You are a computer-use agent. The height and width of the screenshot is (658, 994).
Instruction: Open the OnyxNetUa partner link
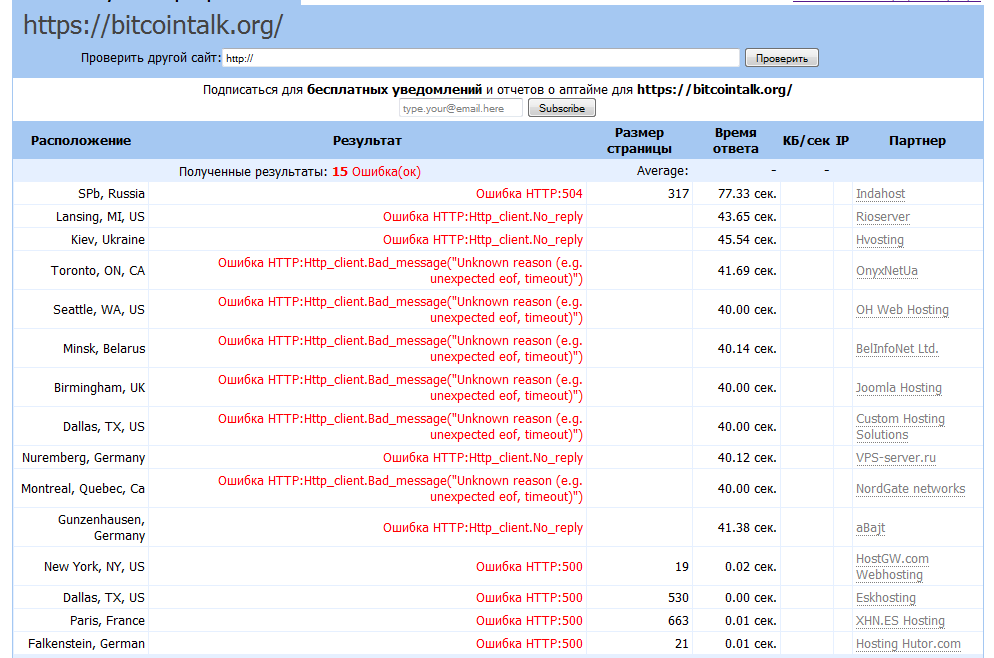(x=887, y=270)
